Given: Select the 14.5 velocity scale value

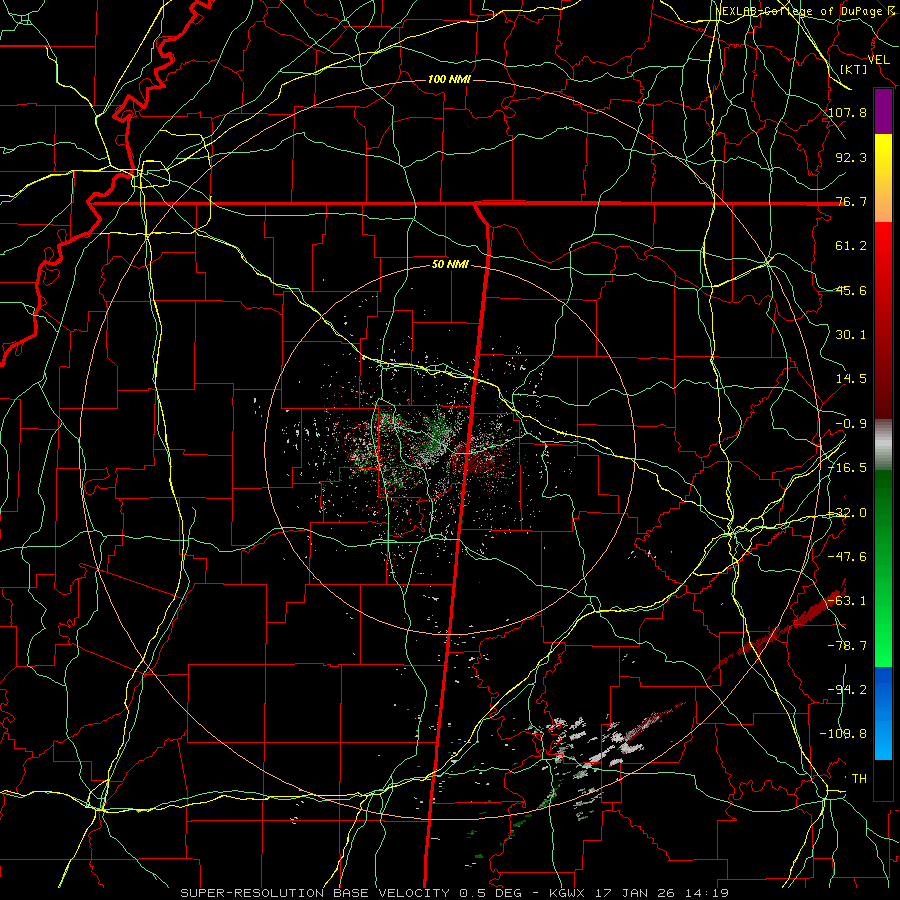Looking at the screenshot, I should coord(851,379).
